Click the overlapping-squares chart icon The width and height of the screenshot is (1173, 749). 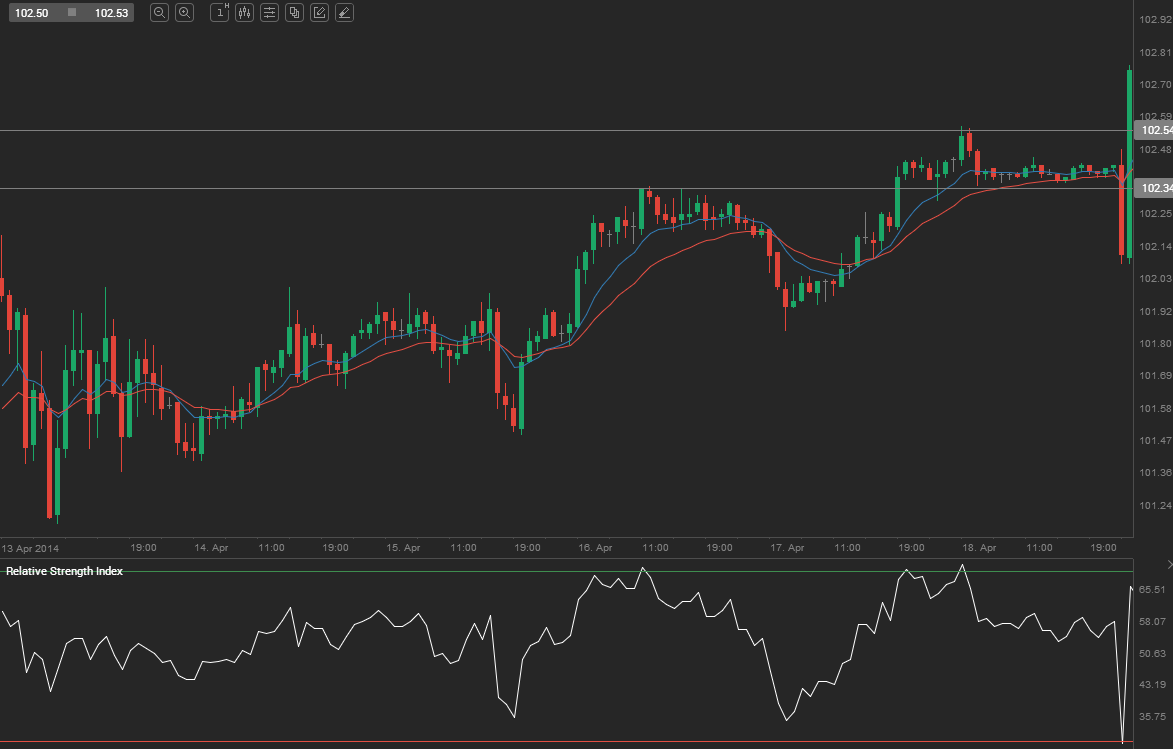pos(294,13)
